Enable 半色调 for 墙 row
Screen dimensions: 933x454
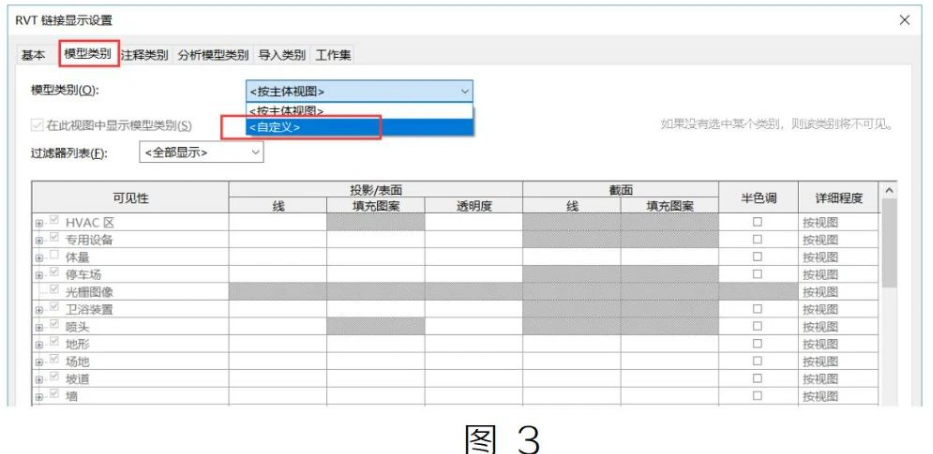click(757, 395)
